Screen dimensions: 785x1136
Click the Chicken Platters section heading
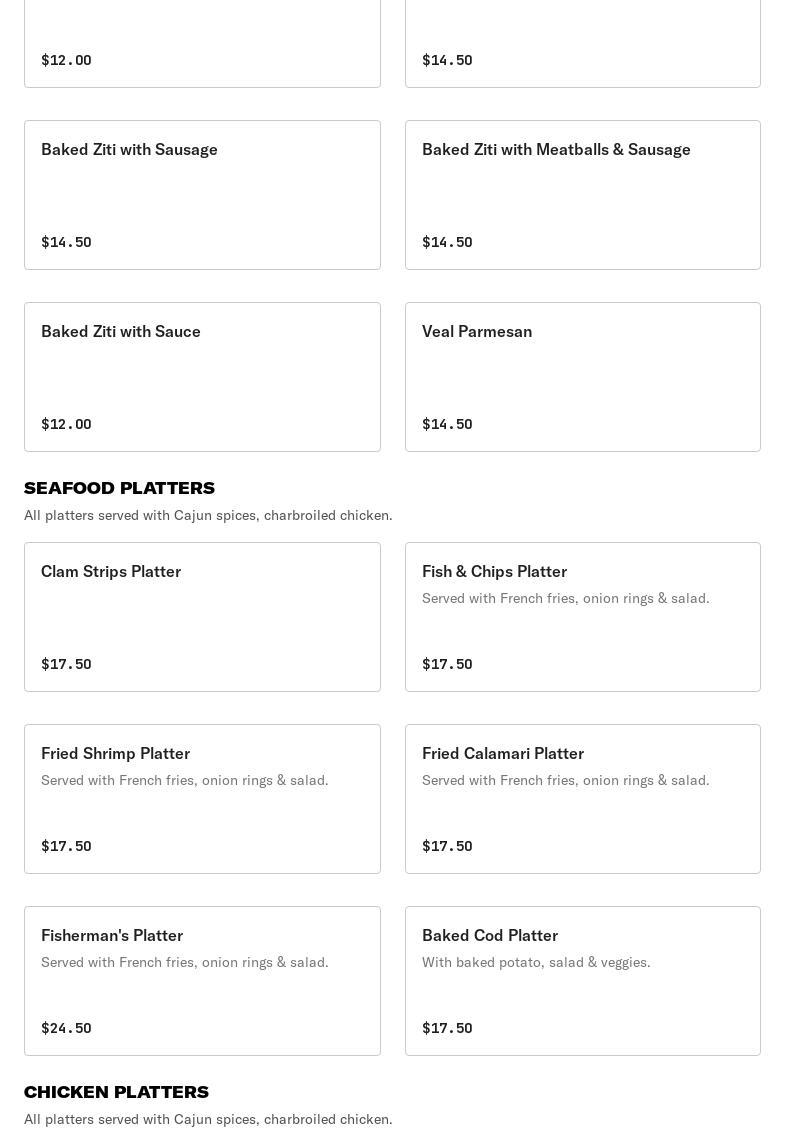(116, 1092)
